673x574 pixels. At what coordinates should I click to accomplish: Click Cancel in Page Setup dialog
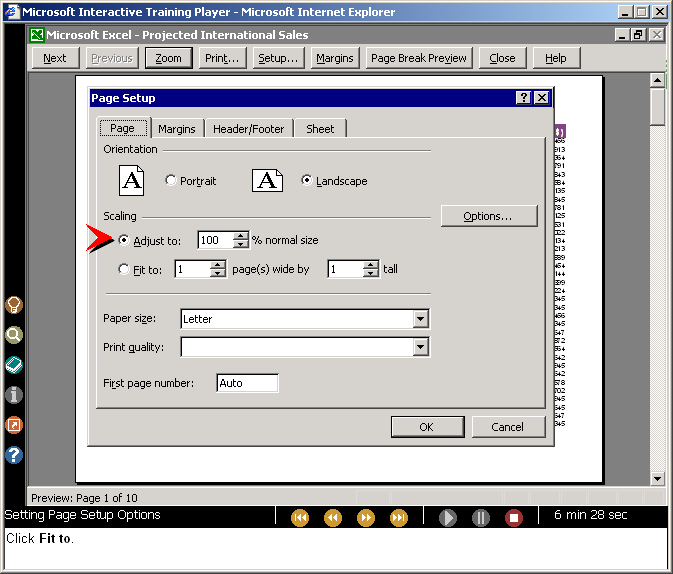pos(508,427)
